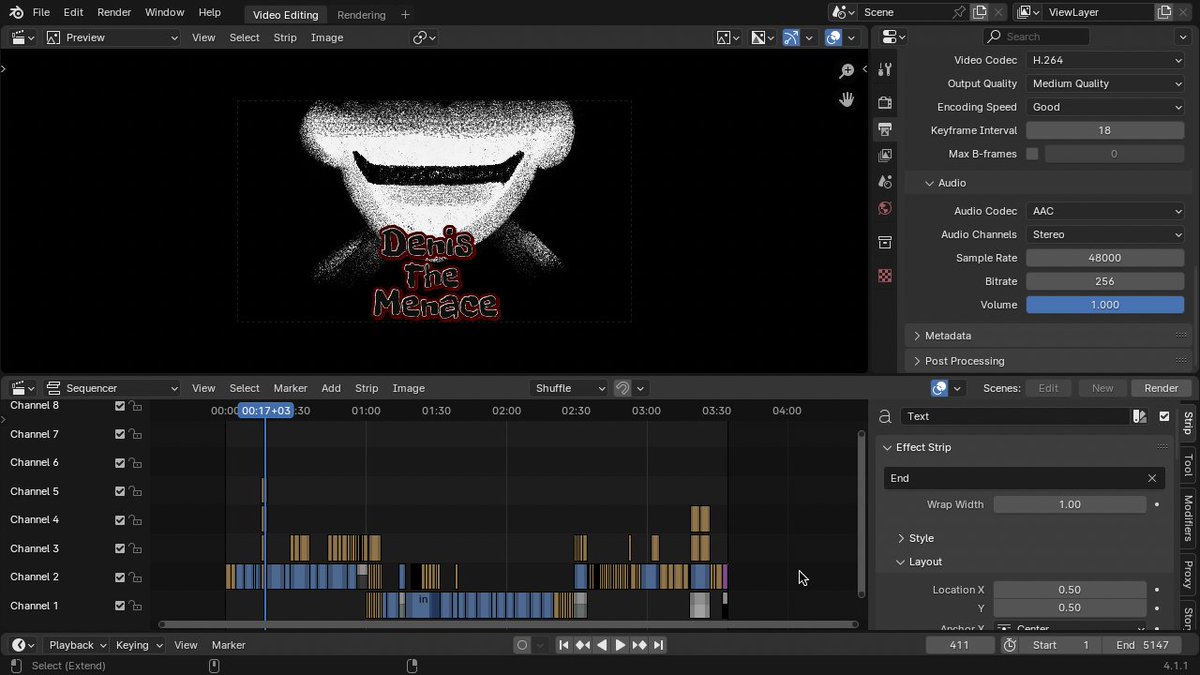Jump to next keyframe

639,645
